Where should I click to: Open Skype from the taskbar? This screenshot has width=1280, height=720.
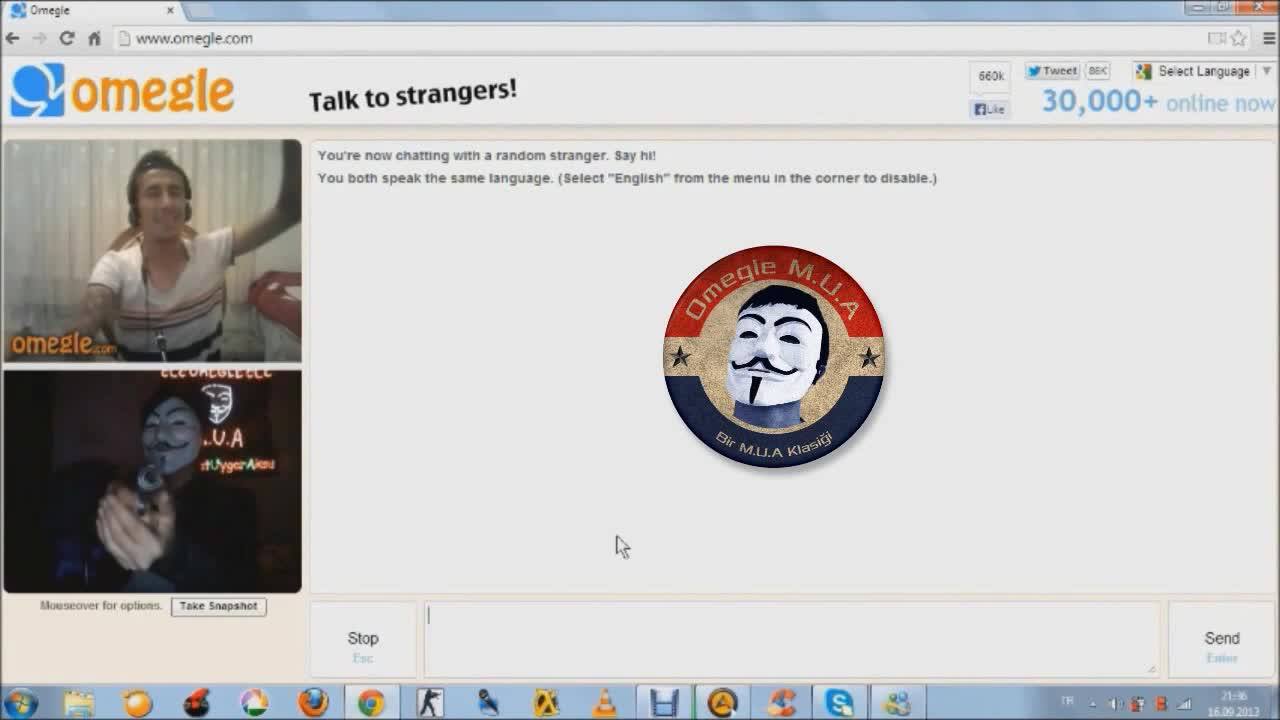(x=839, y=703)
